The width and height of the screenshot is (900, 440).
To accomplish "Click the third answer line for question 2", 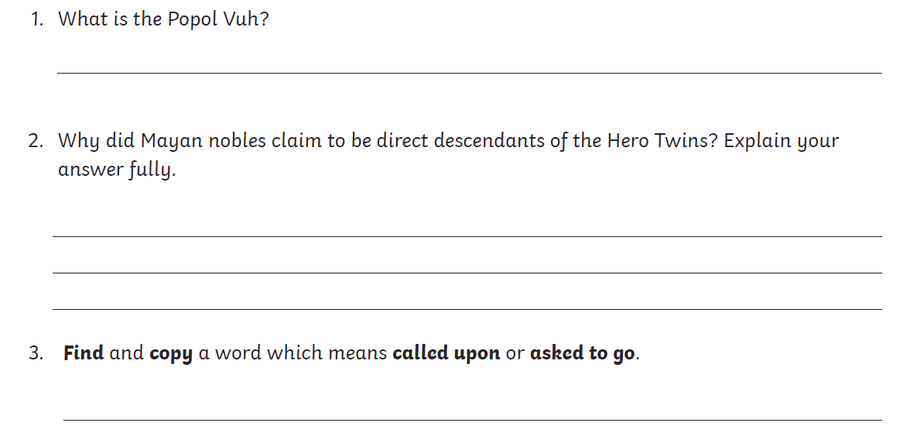I will [467, 309].
